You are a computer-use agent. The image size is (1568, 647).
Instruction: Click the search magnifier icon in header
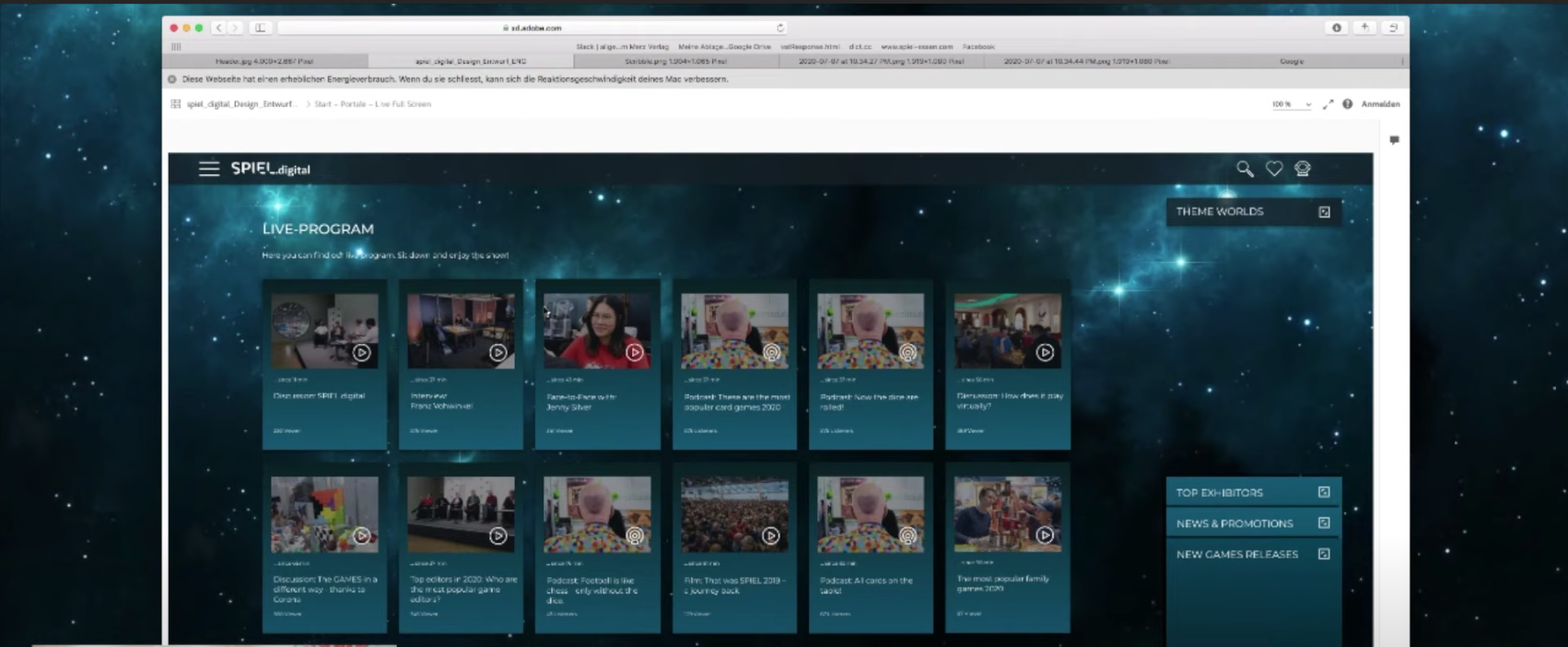pyautogui.click(x=1245, y=169)
